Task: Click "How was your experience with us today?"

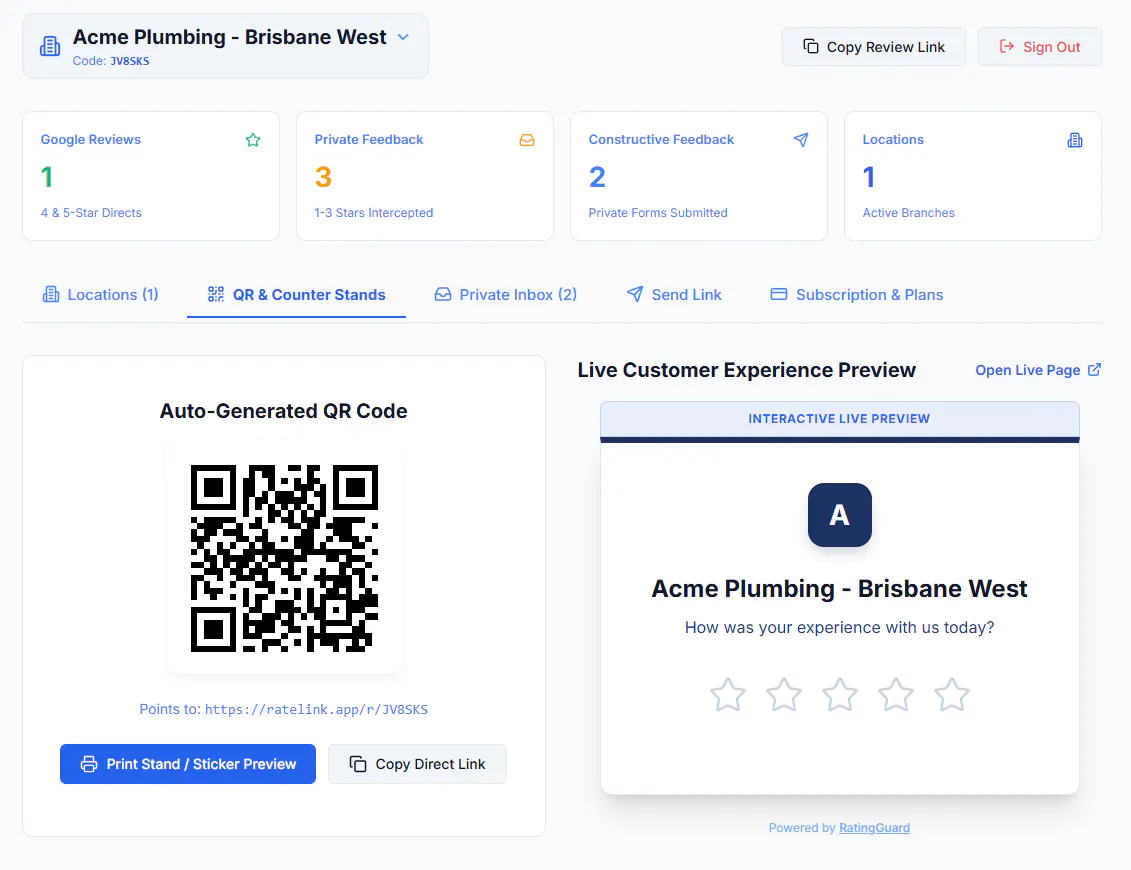Action: click(x=840, y=628)
